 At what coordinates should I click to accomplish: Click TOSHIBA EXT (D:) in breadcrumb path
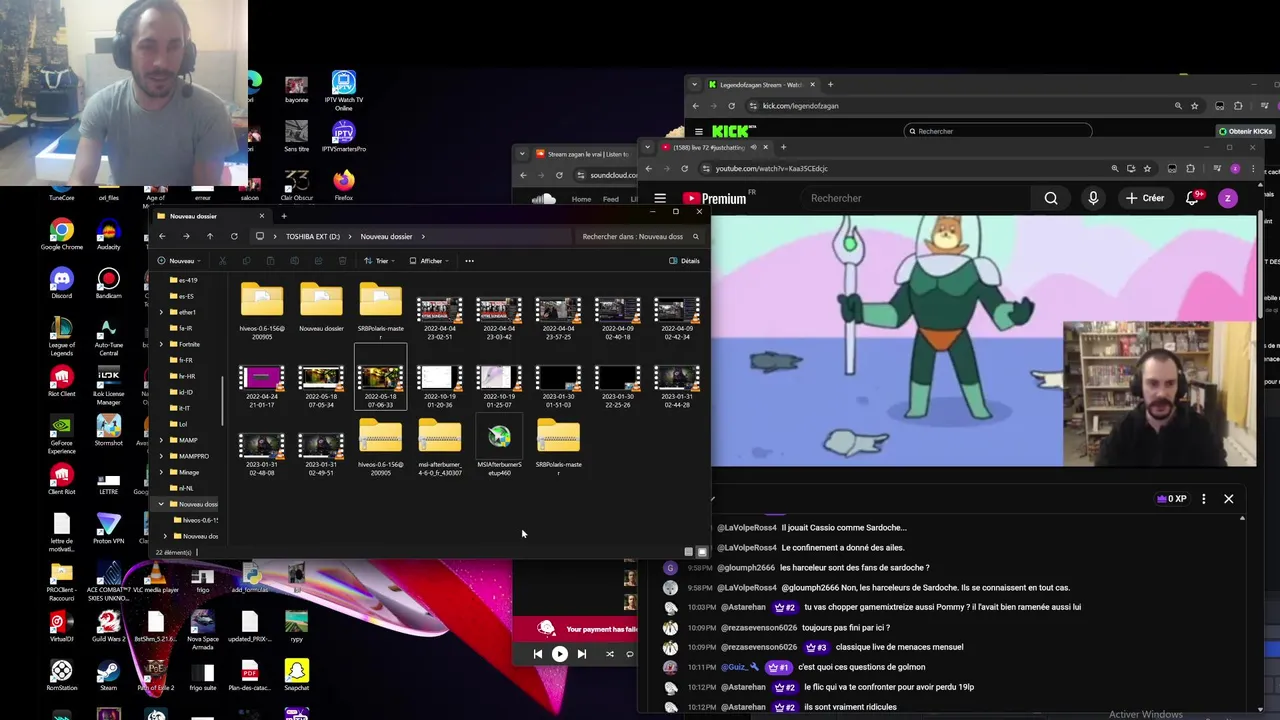(313, 237)
